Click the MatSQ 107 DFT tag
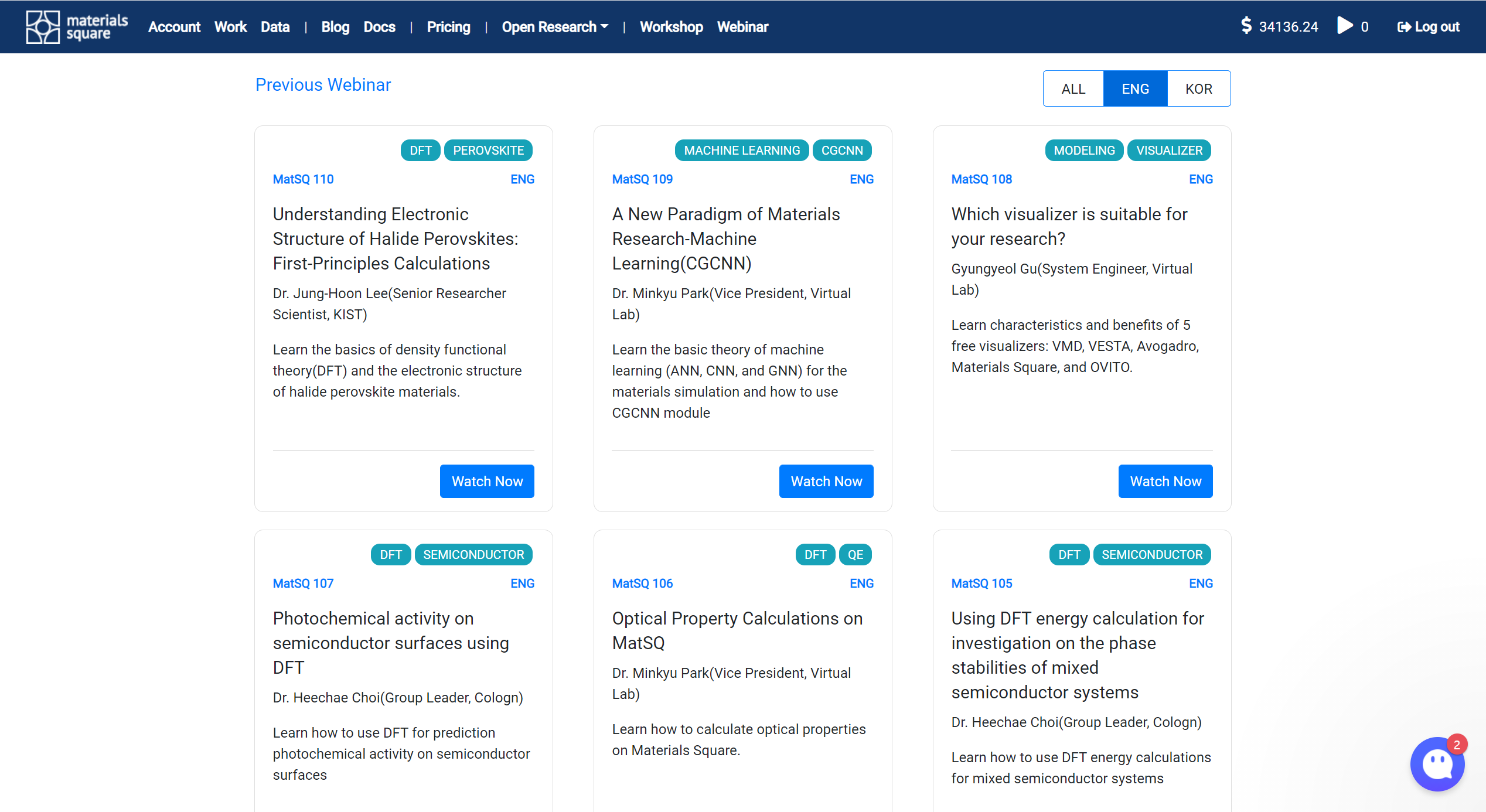 tap(390, 555)
